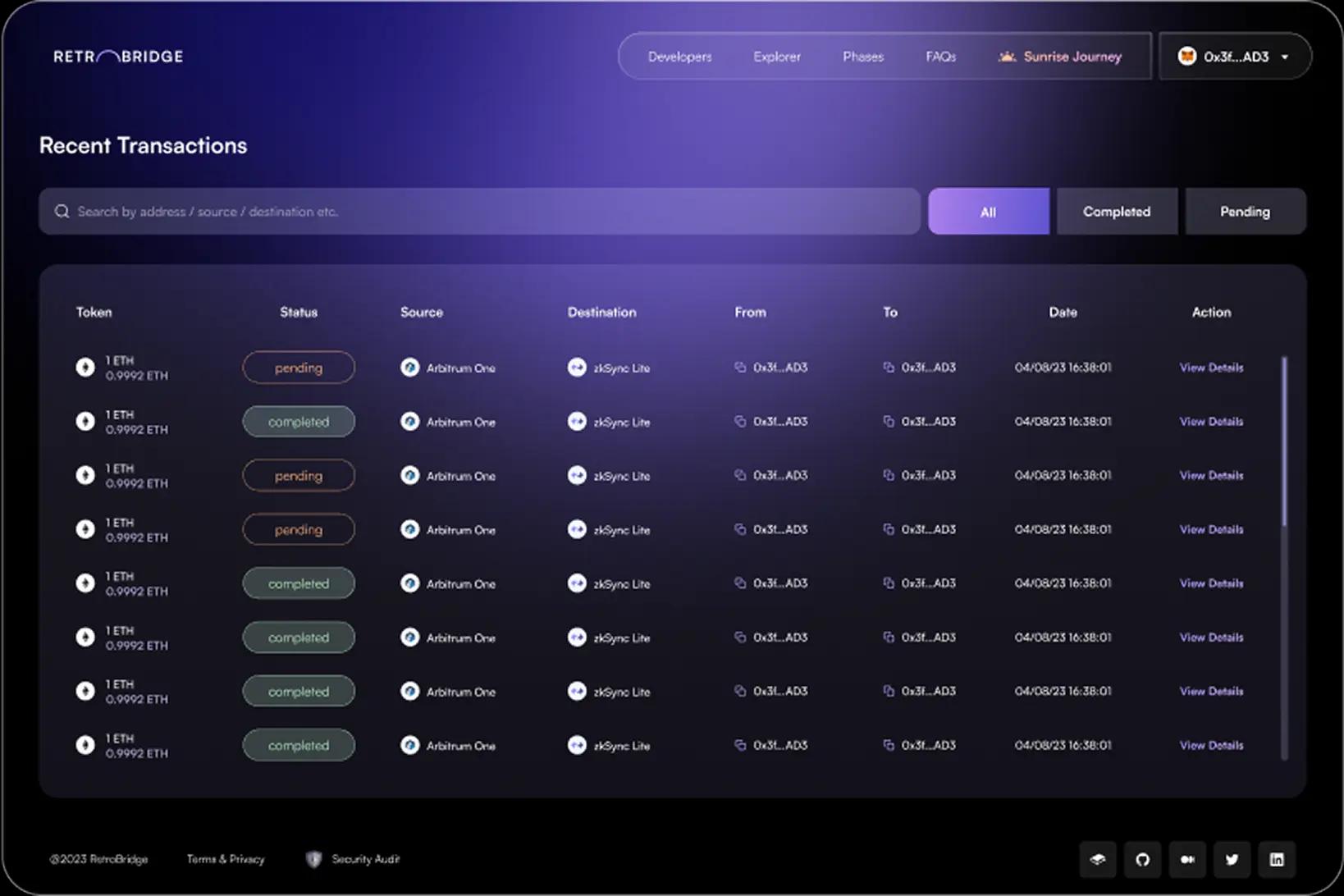Click the Recent Transactions heading
The image size is (1344, 896).
click(x=144, y=145)
